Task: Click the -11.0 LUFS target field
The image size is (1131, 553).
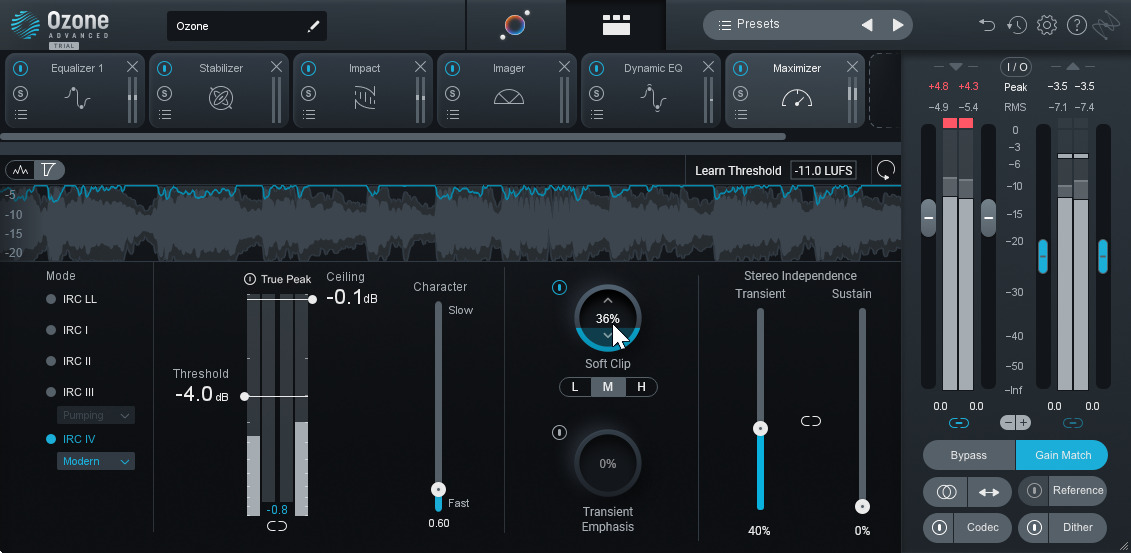Action: 823,171
